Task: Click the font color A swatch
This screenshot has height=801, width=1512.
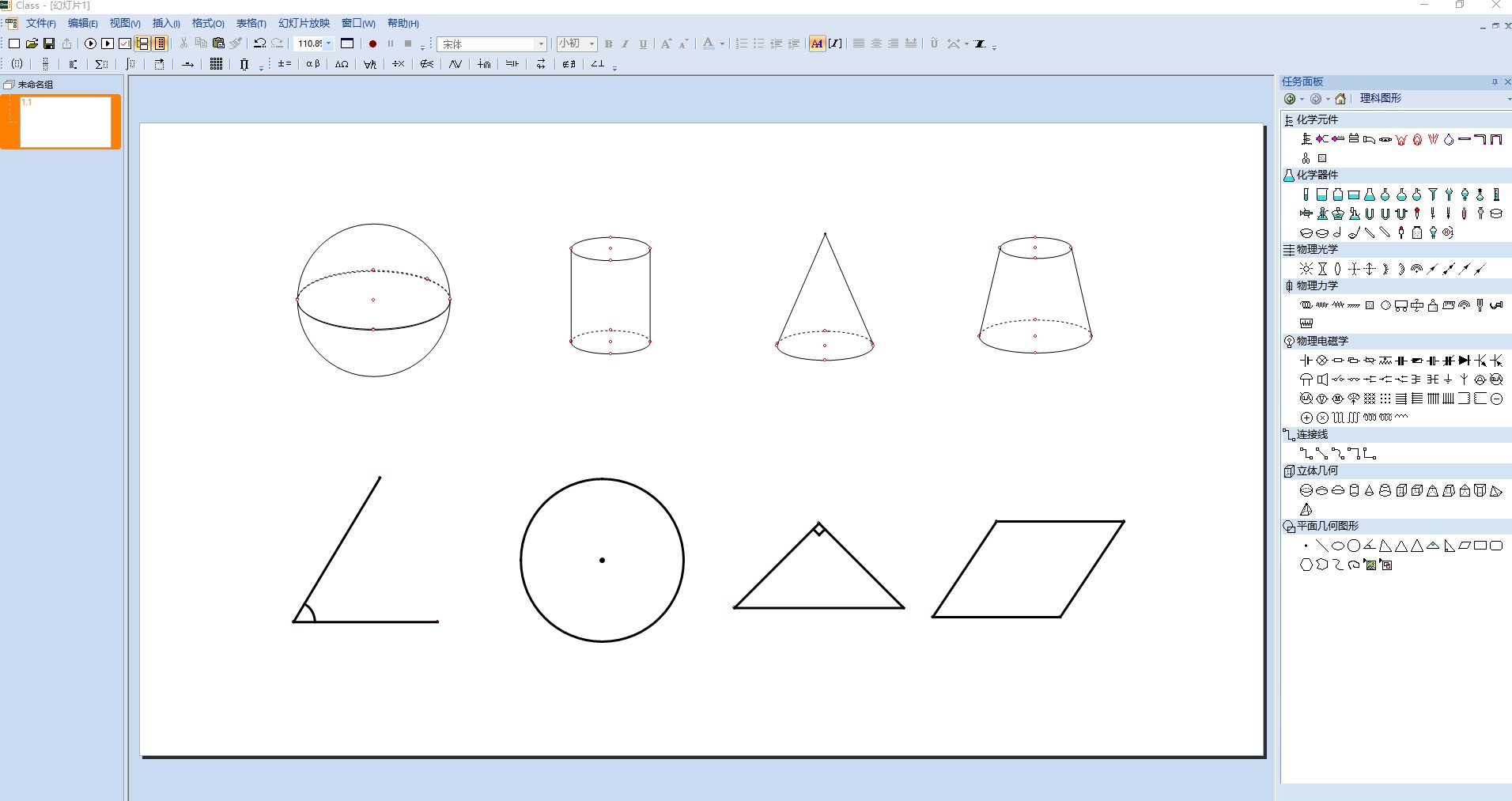Action: click(709, 43)
